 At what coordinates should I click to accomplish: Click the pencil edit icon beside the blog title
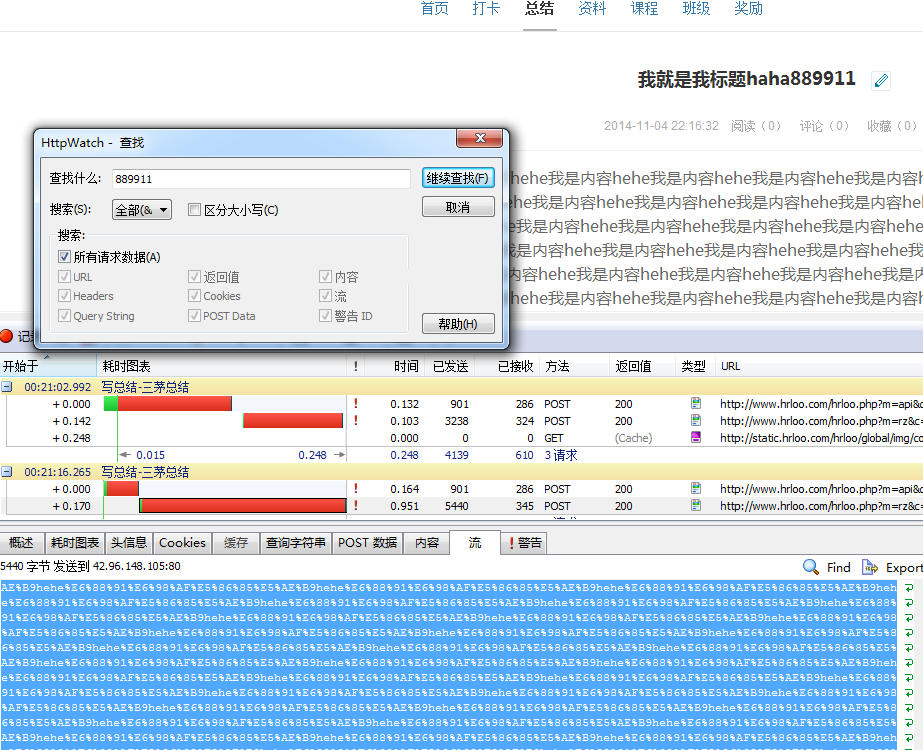(x=879, y=80)
